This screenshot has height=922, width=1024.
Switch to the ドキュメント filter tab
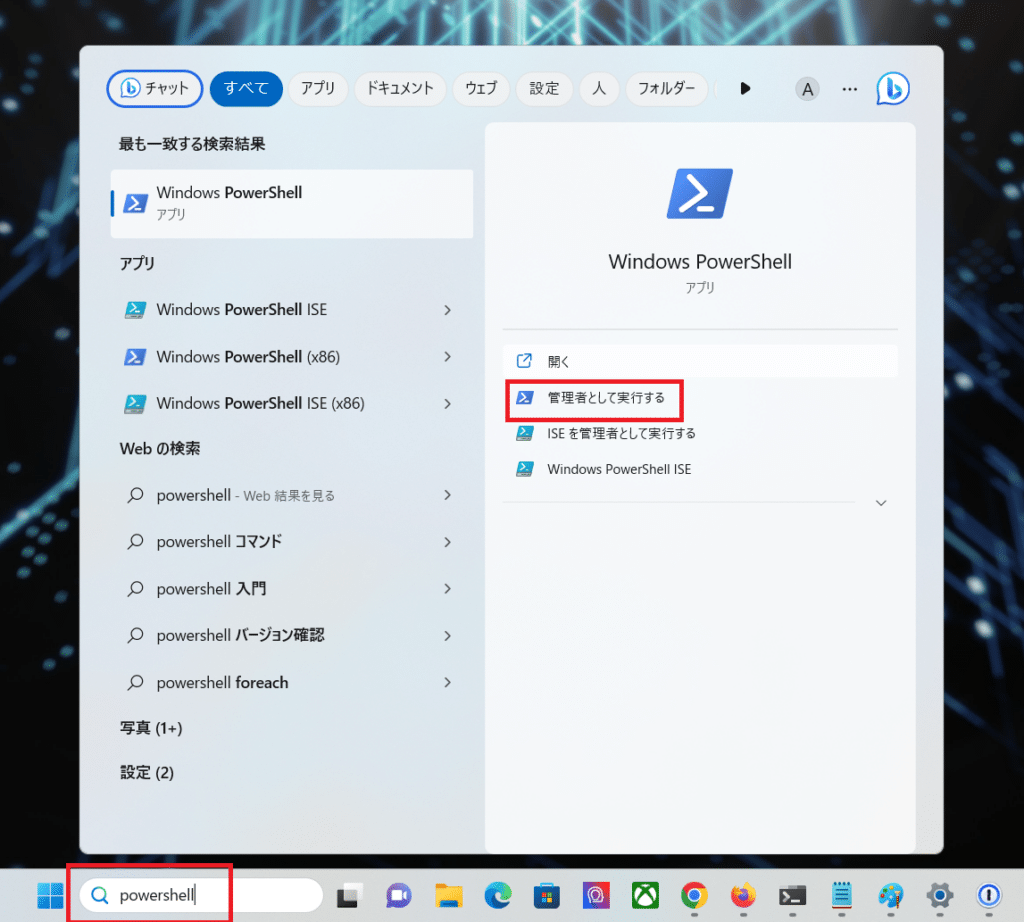(x=400, y=88)
